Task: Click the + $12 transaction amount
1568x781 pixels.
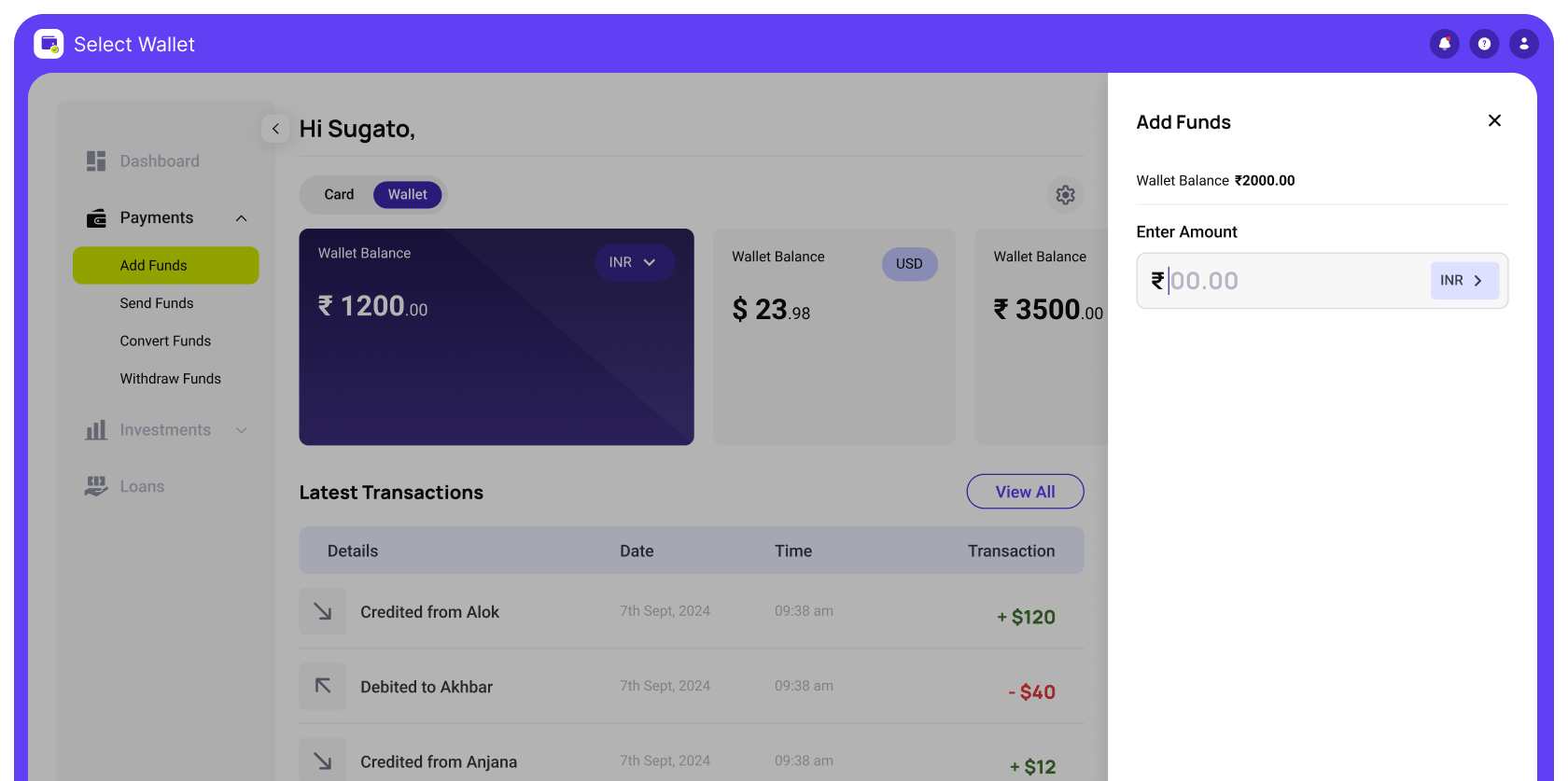Action: click(1032, 767)
